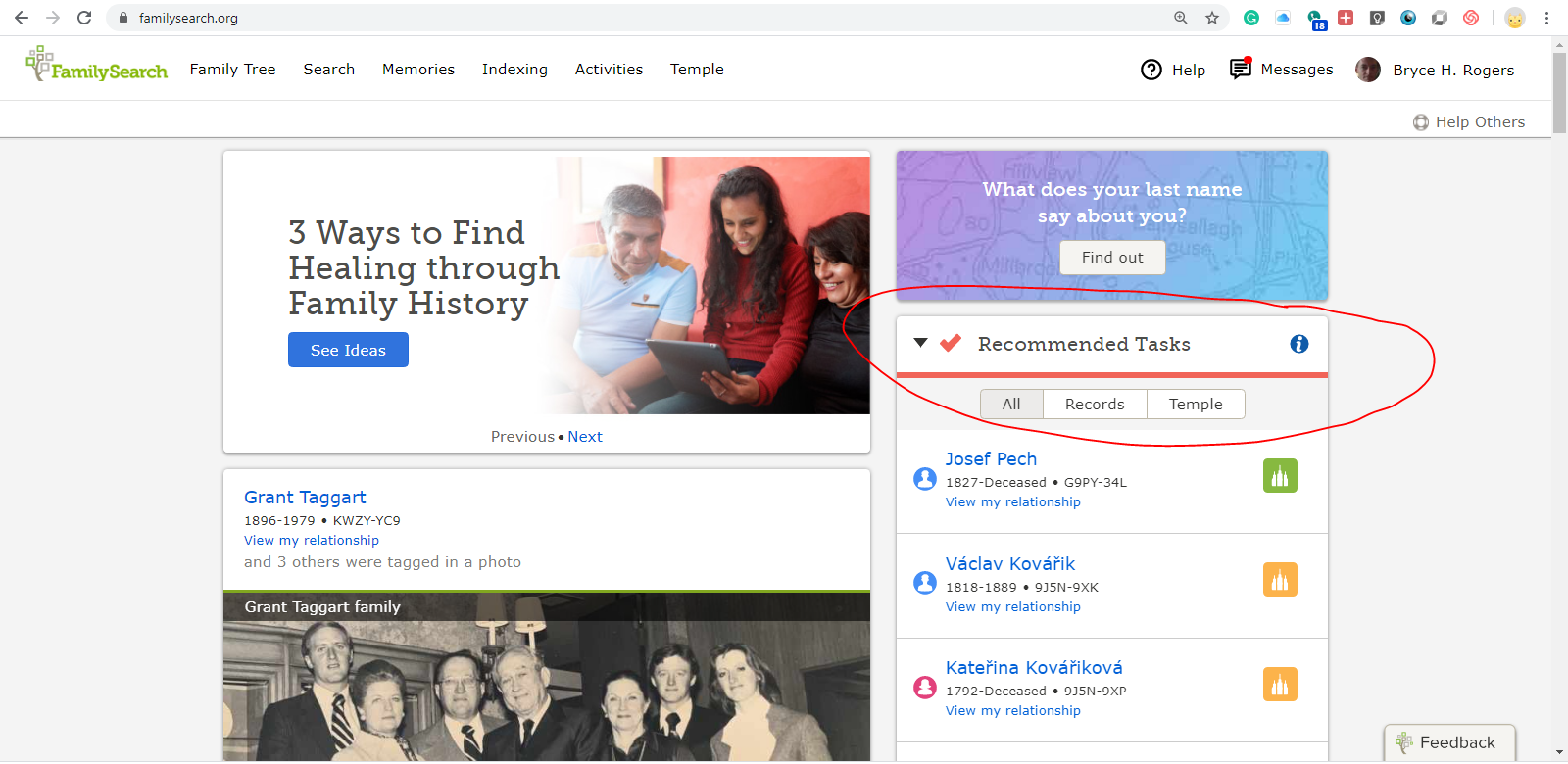
Task: Click the zoom magnifier icon in address bar
Action: pyautogui.click(x=1181, y=18)
